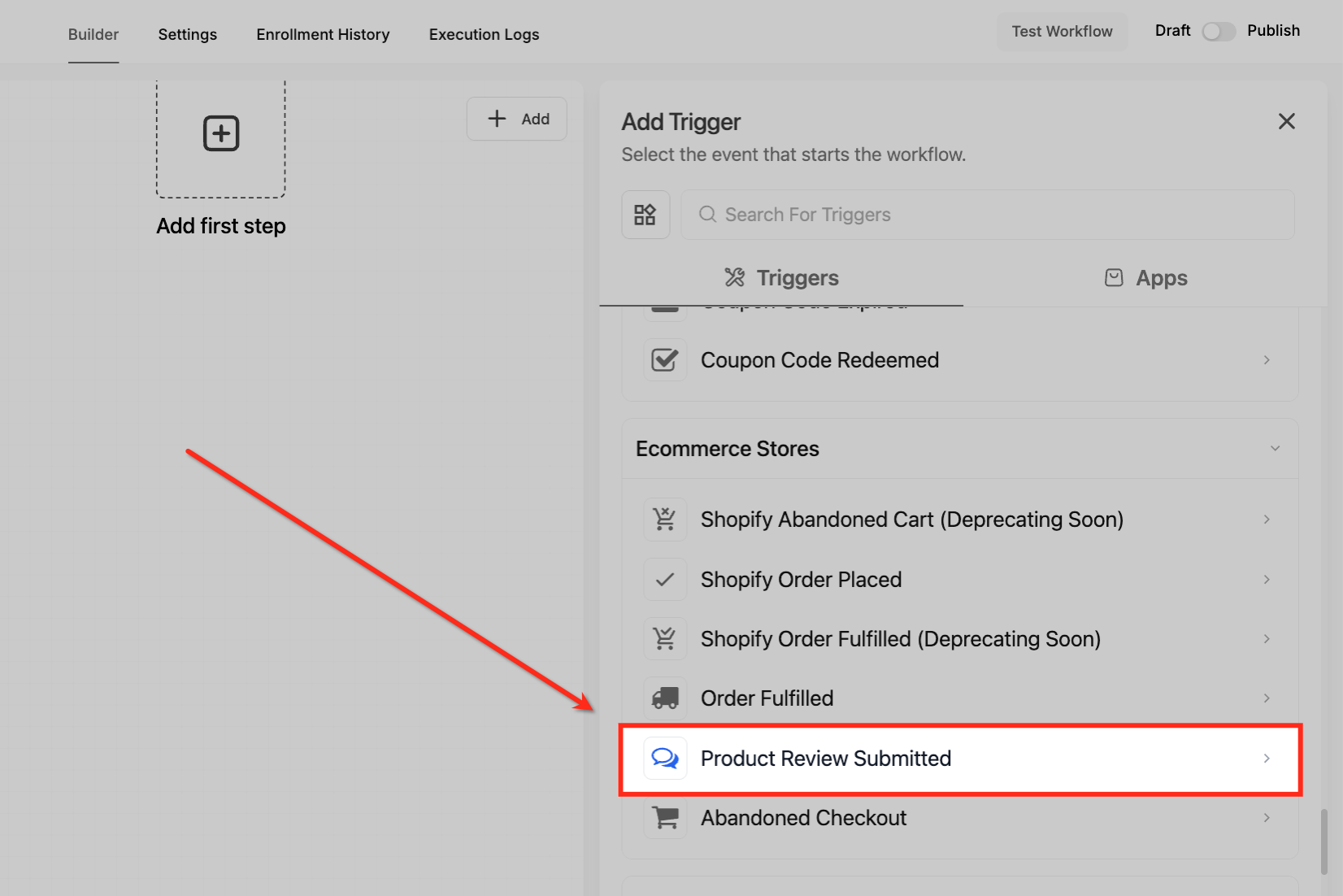The image size is (1343, 896).
Task: Focus the Search For Triggers field
Action: click(x=988, y=215)
